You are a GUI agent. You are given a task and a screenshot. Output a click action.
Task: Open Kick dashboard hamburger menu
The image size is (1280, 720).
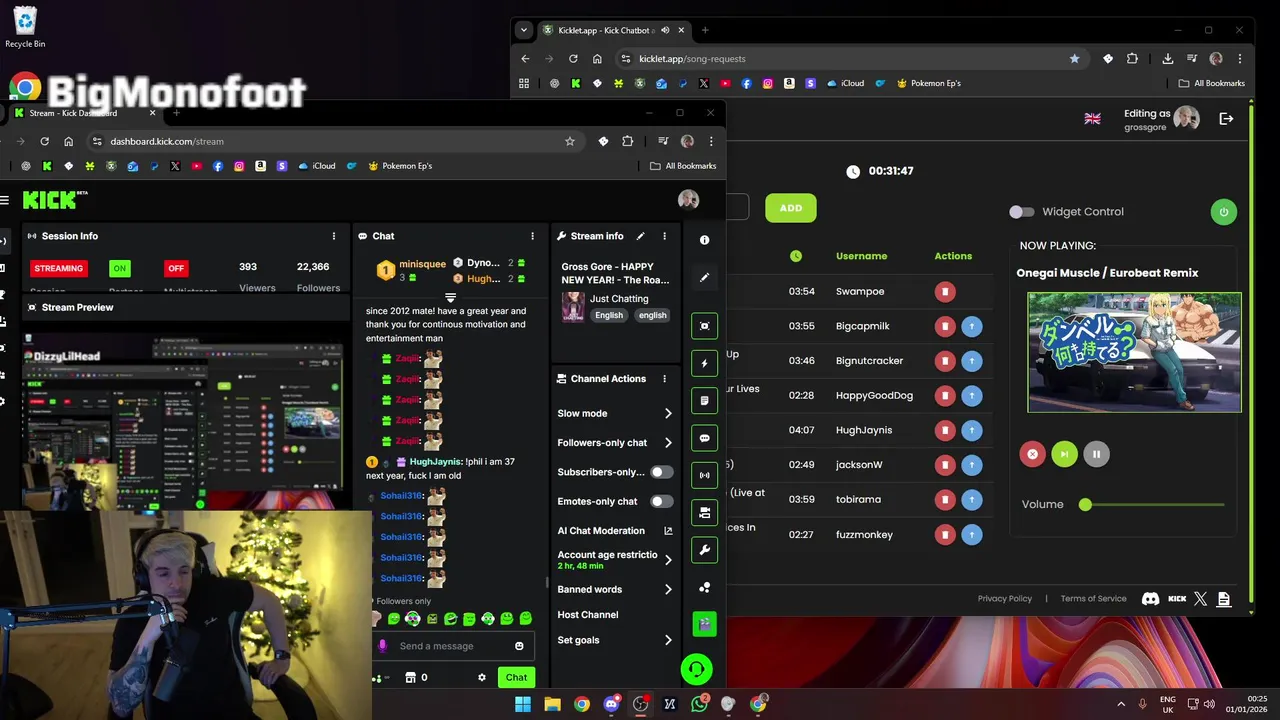click(5, 200)
